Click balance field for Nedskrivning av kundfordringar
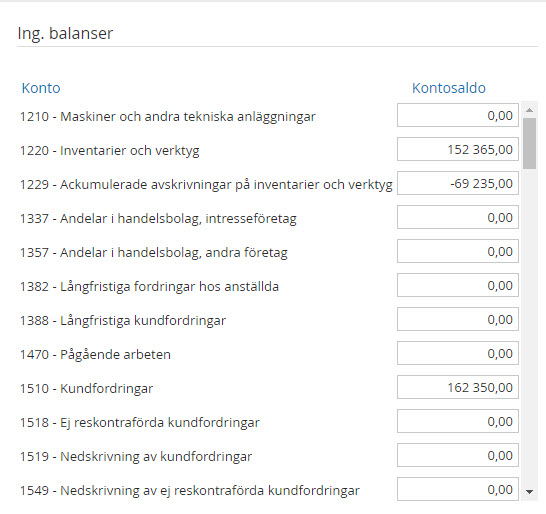The height and width of the screenshot is (514, 546). pos(458,455)
